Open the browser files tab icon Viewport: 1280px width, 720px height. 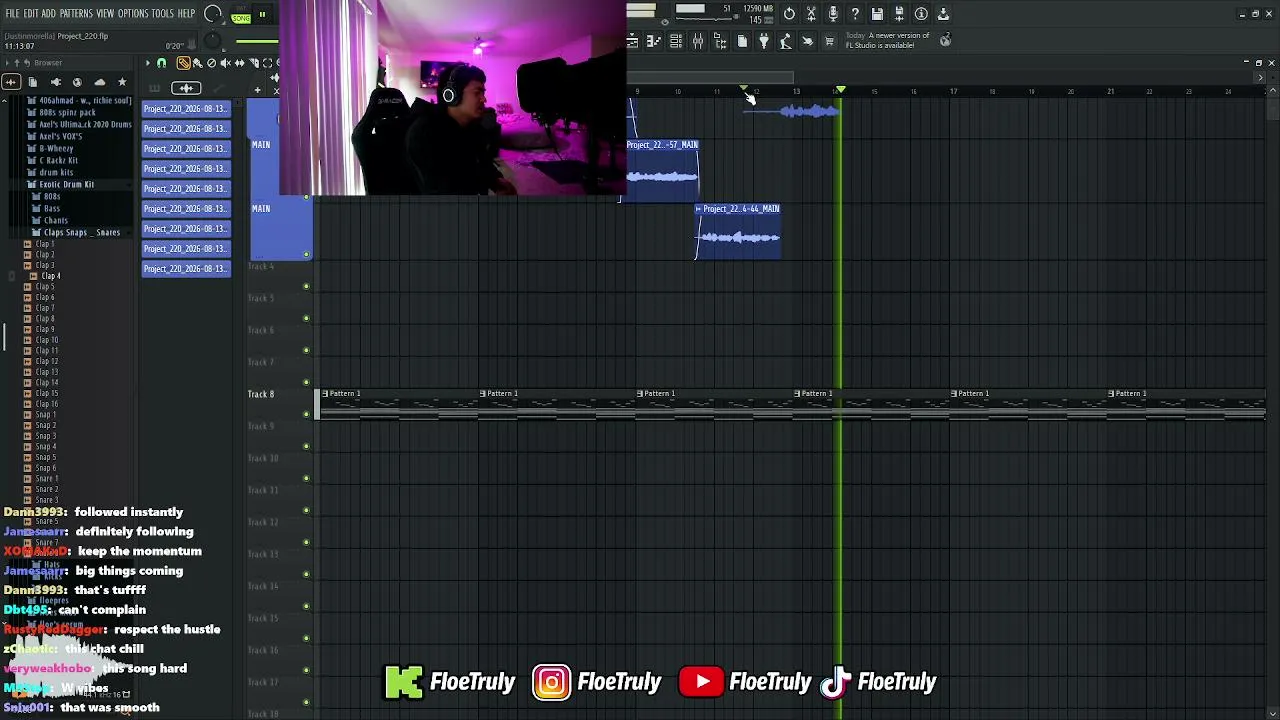pos(33,82)
